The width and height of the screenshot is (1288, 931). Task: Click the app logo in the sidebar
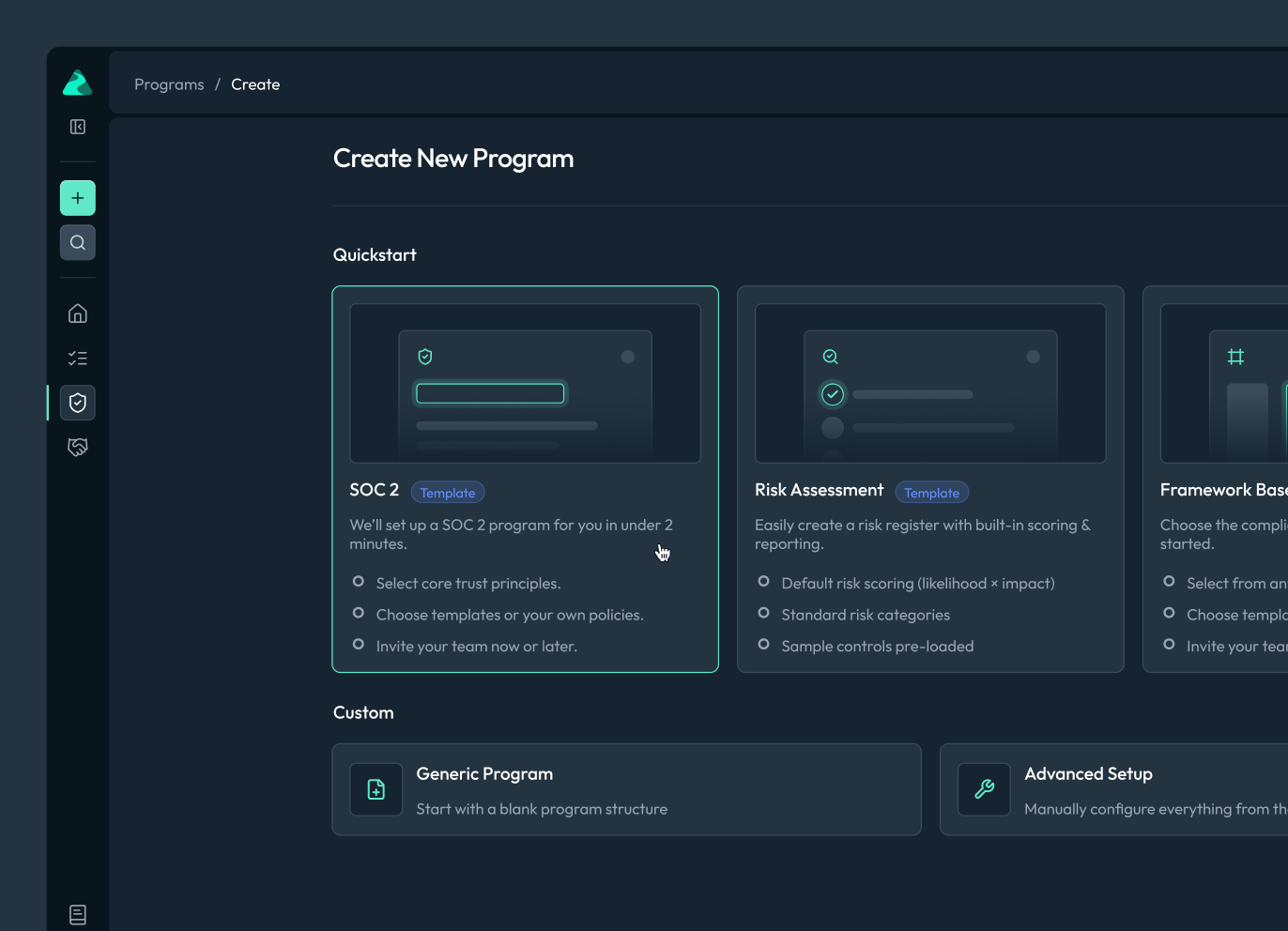(77, 83)
